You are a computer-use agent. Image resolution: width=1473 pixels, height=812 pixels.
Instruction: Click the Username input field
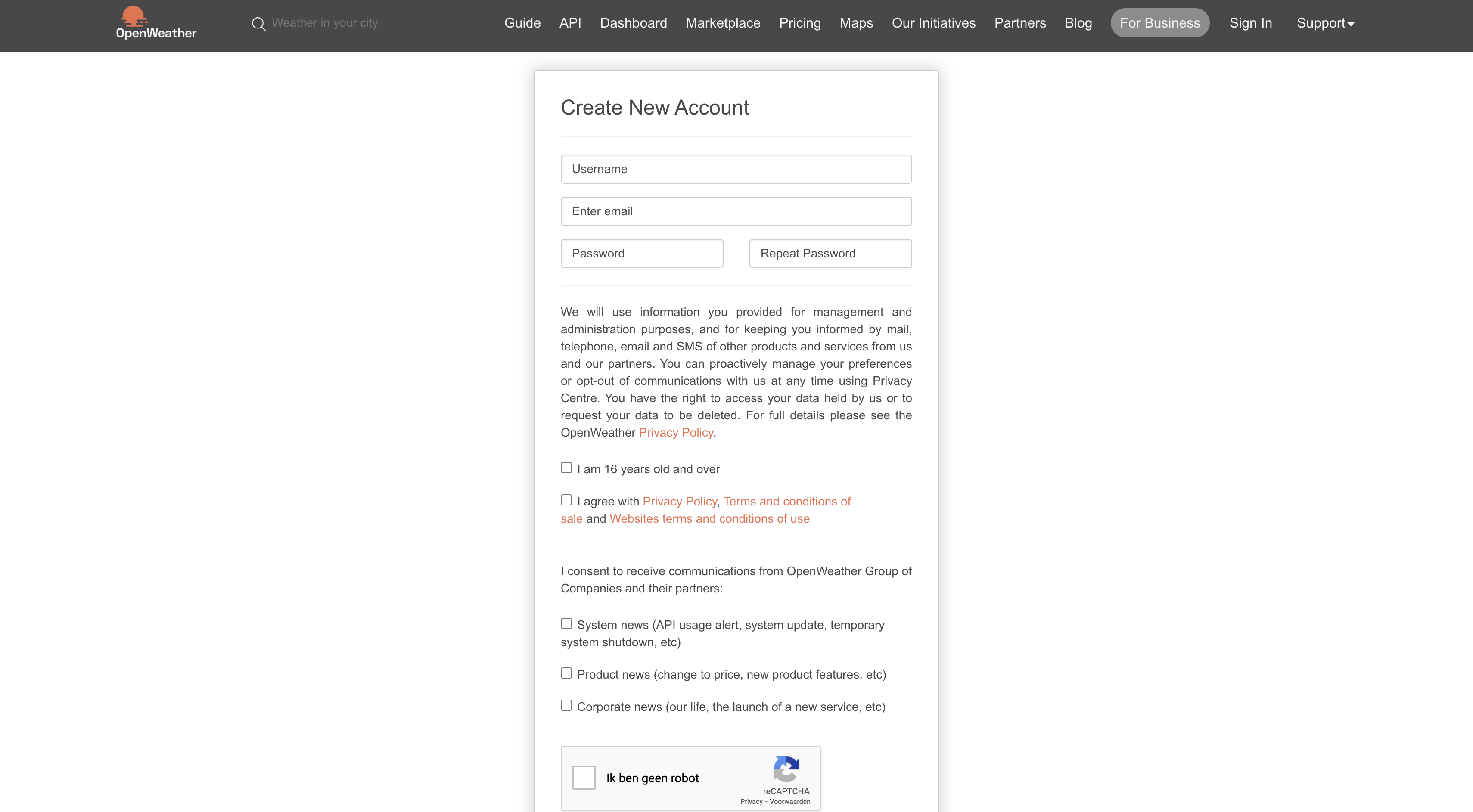point(736,168)
